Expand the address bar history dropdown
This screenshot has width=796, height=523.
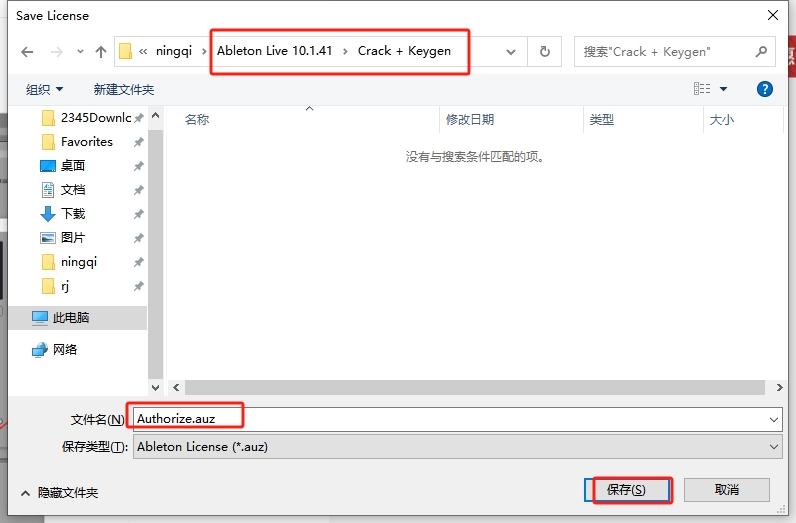511,52
